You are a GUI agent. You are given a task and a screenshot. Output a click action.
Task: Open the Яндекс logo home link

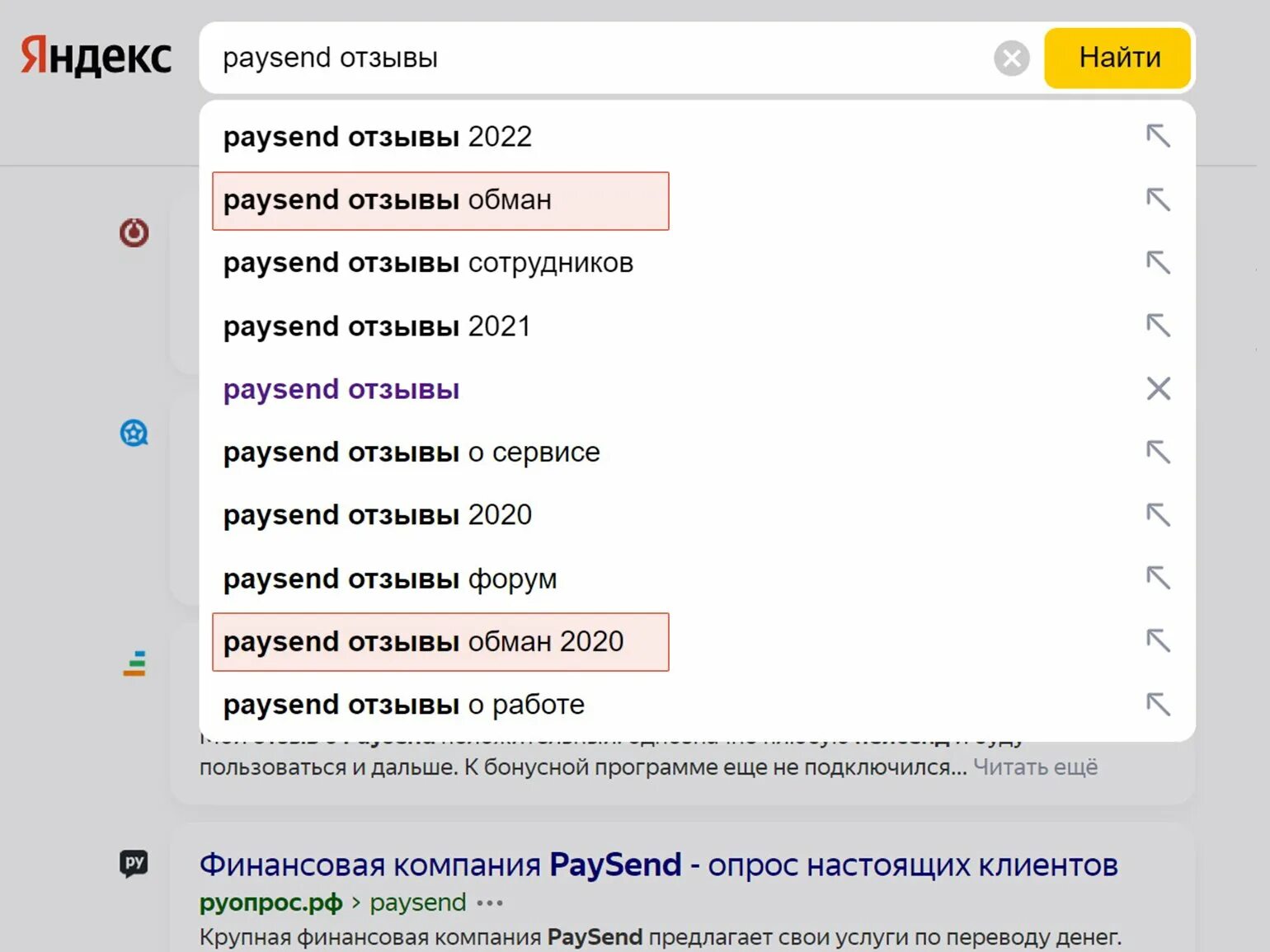coord(96,56)
